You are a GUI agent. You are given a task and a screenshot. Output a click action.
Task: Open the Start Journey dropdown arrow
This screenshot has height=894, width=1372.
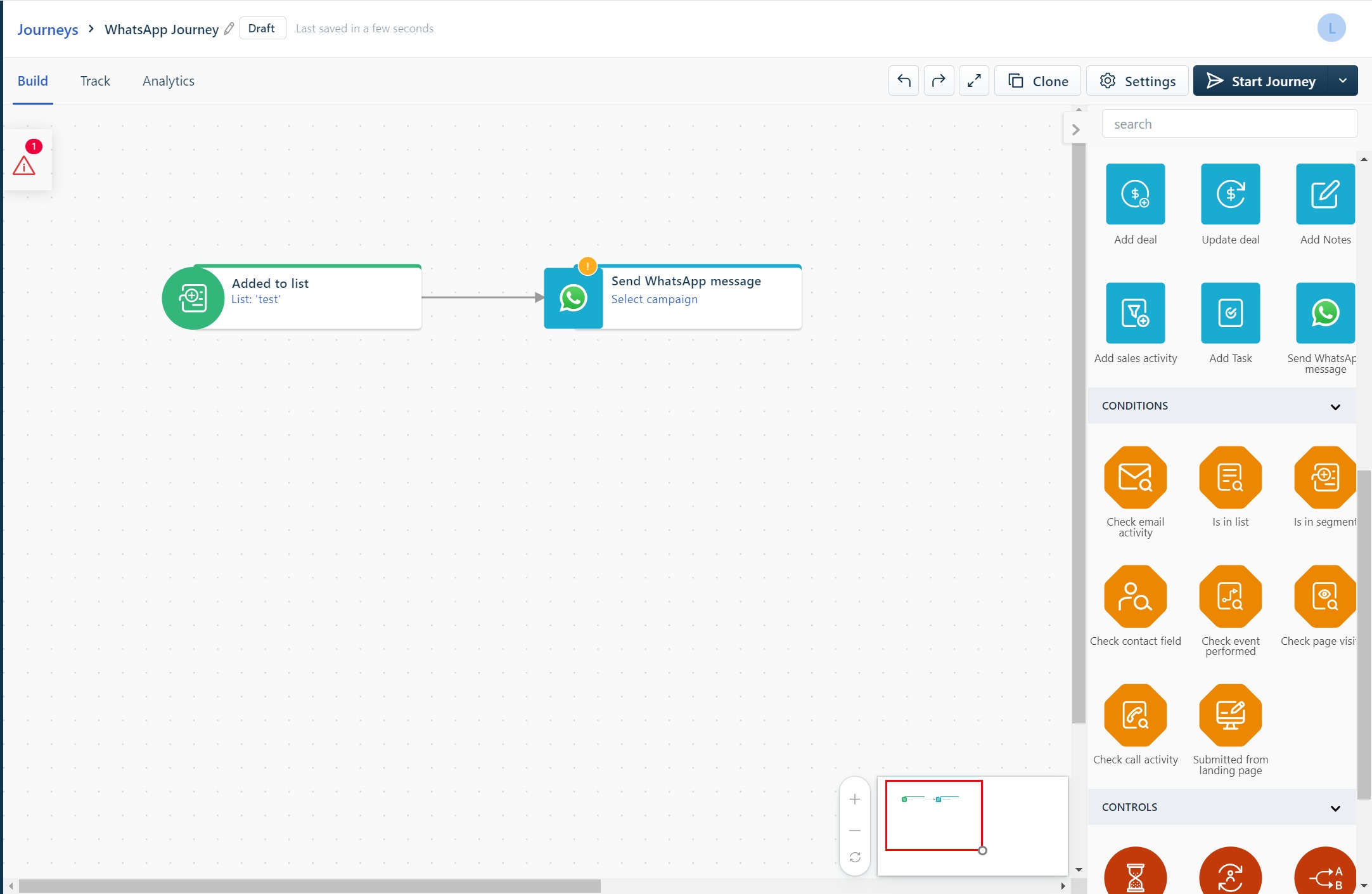point(1342,81)
